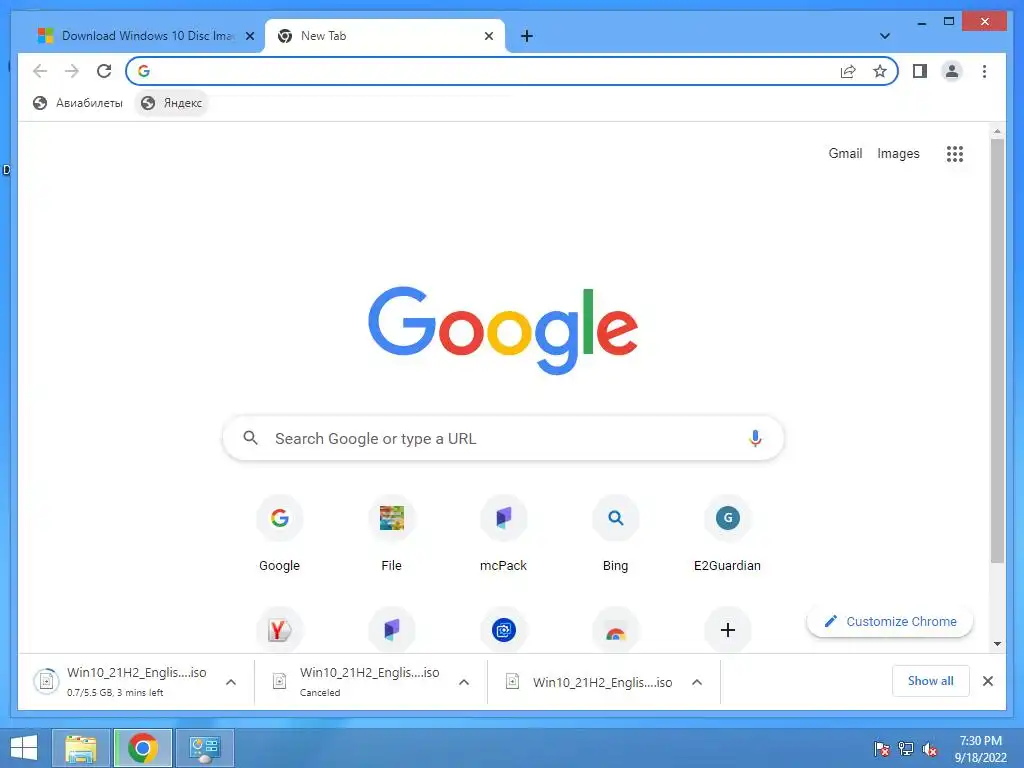The height and width of the screenshot is (768, 1024).
Task: Click the in-progress download file icon
Action: point(46,682)
